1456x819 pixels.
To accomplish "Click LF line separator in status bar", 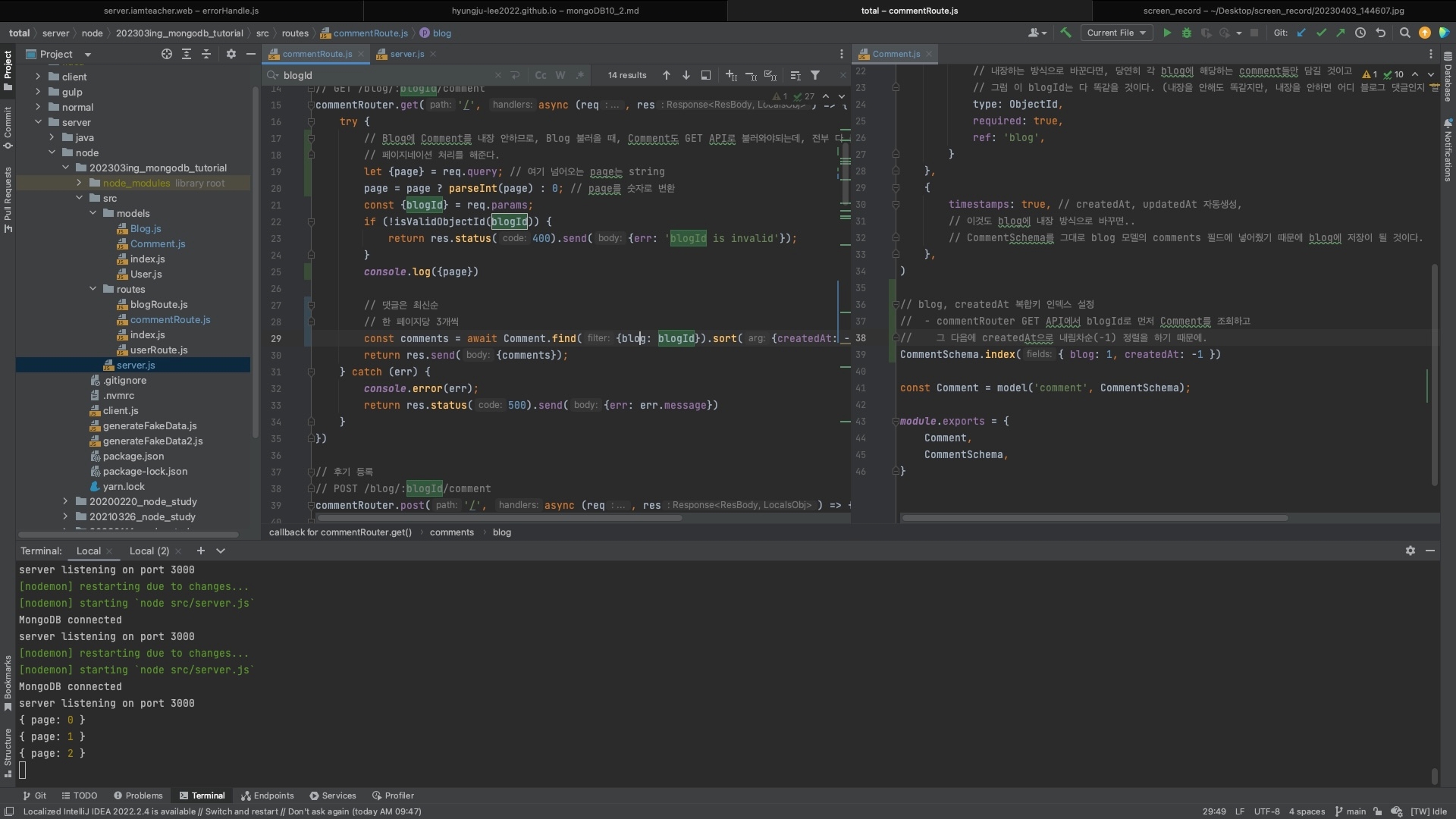I will (1239, 811).
